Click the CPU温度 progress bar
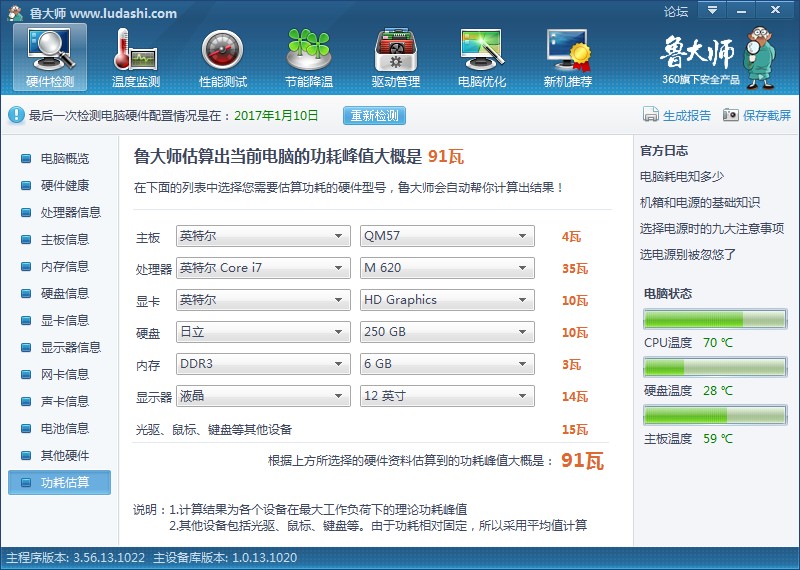Image resolution: width=800 pixels, height=570 pixels. pos(715,319)
